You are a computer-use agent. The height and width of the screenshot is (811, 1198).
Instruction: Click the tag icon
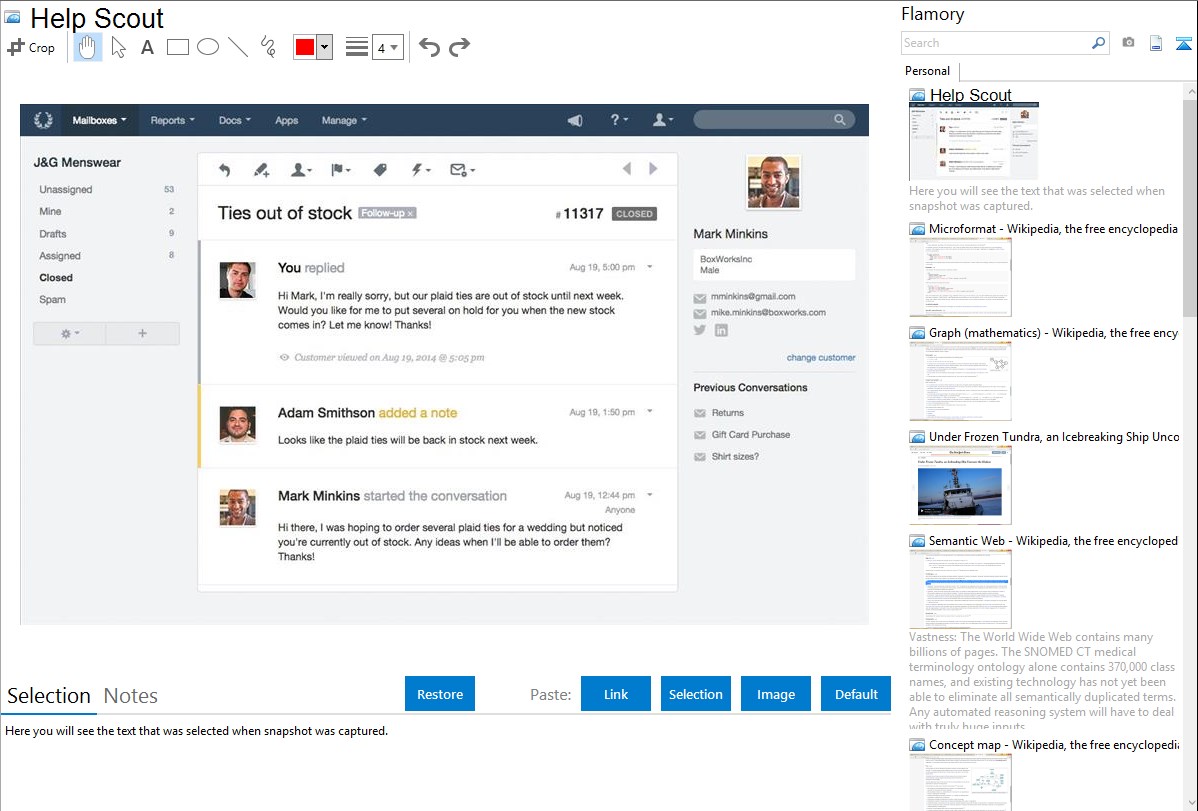click(x=380, y=170)
